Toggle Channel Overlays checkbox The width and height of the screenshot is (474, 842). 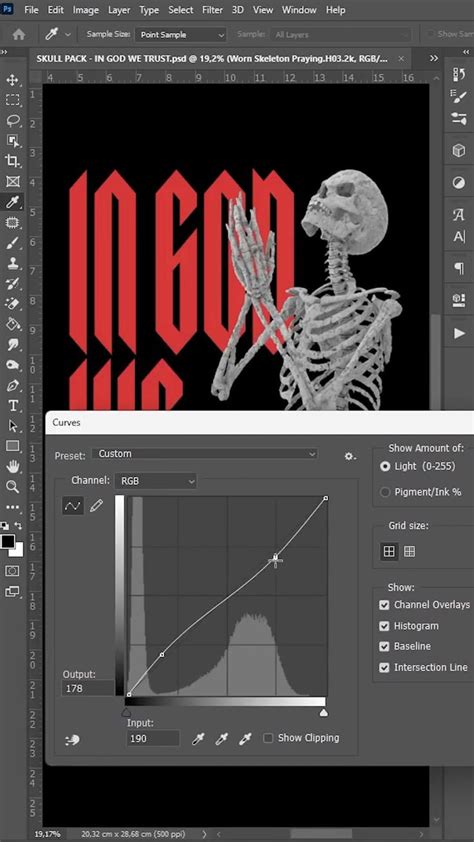384,605
